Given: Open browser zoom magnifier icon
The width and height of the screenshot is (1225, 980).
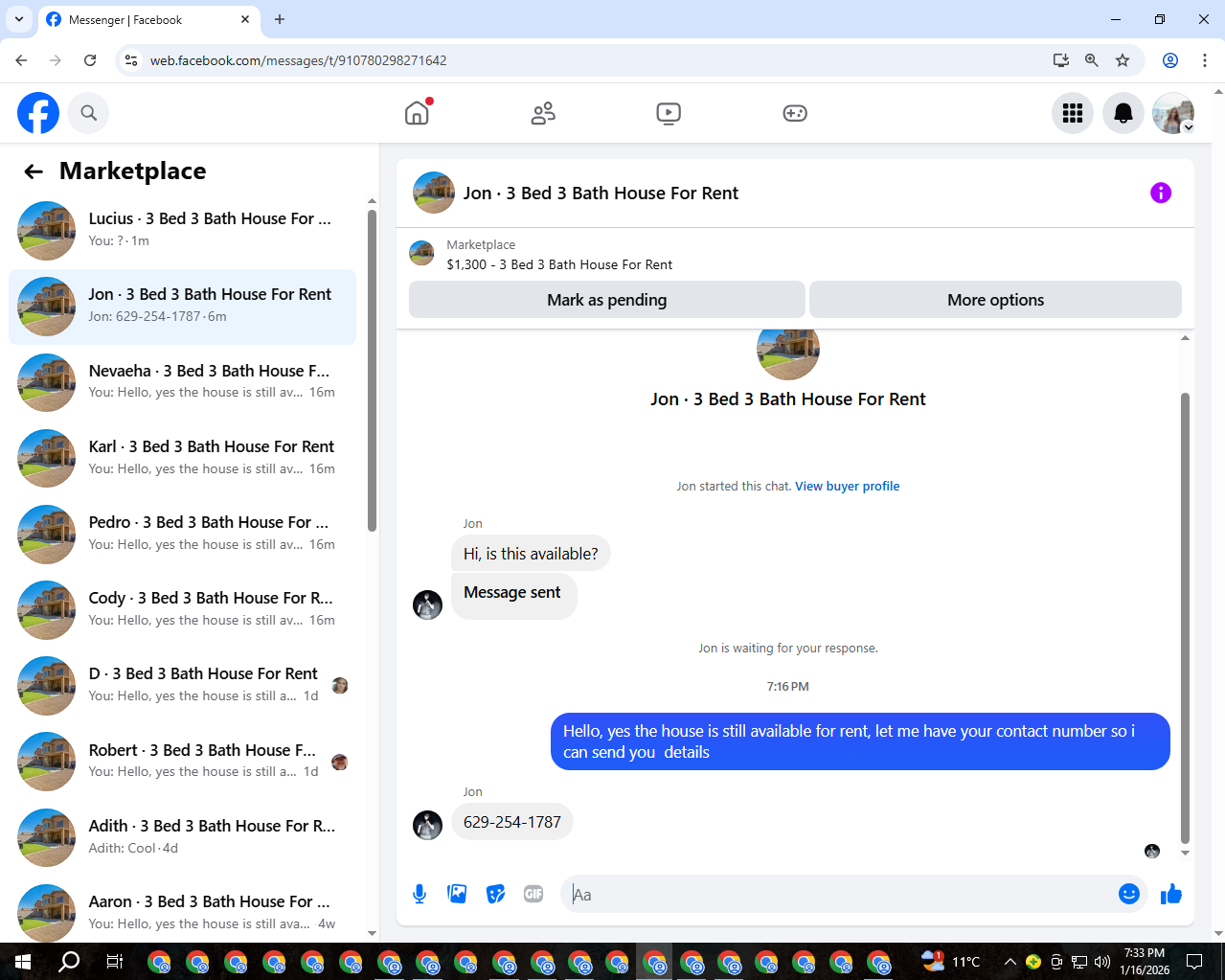Looking at the screenshot, I should pos(1091,60).
